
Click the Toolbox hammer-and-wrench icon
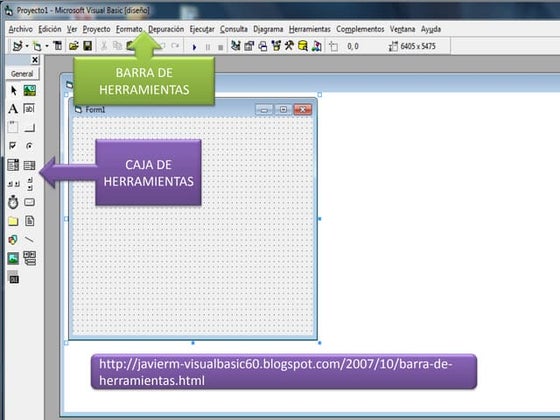tap(289, 46)
